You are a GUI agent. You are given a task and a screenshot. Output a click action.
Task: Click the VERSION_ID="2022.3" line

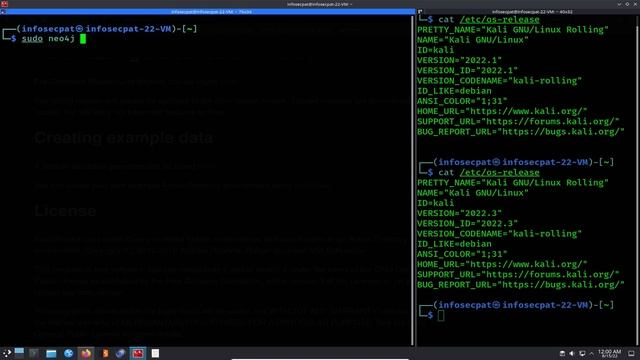467,223
